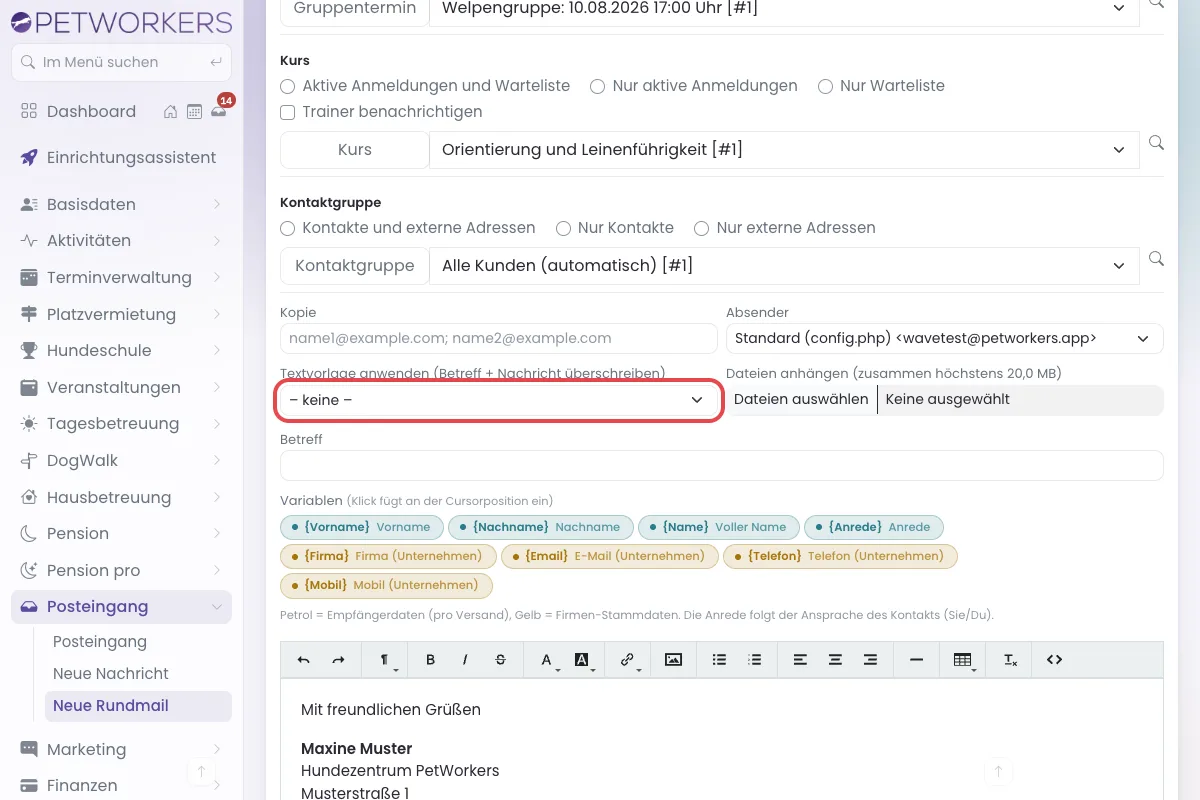Viewport: 1200px width, 800px height.
Task: Open the font color picker
Action: [547, 660]
